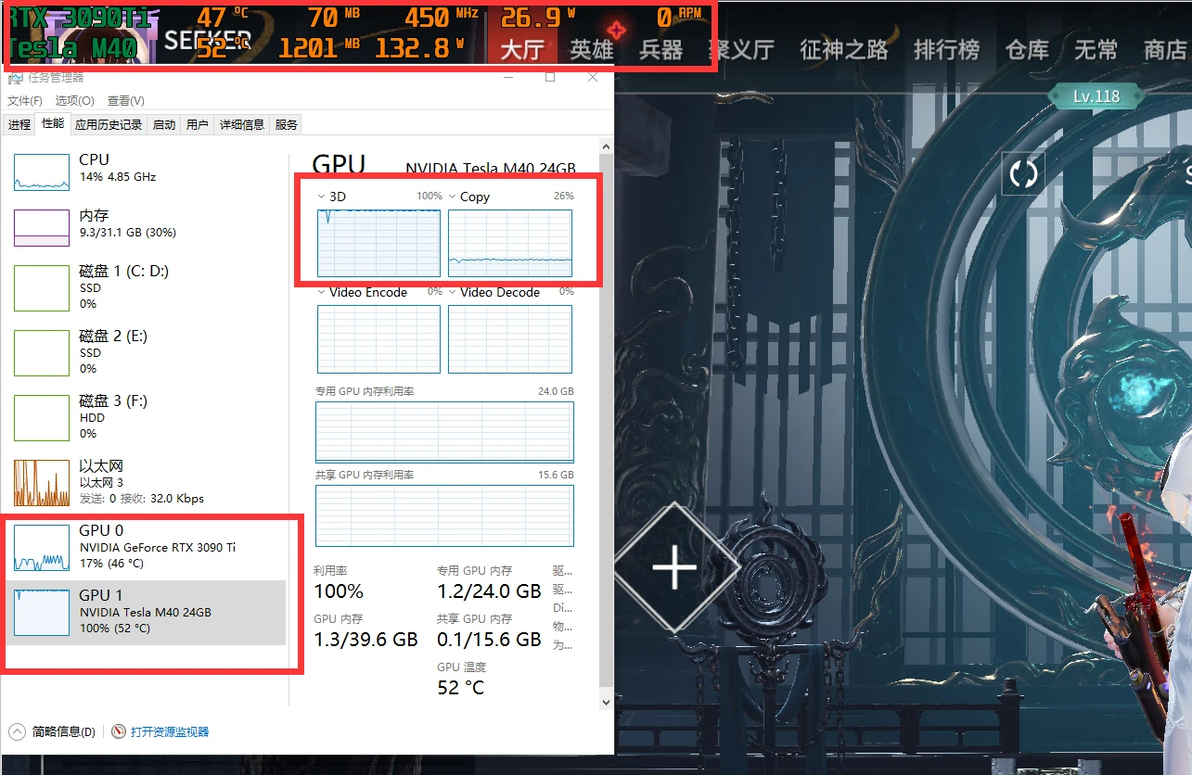This screenshot has height=775, width=1192.
Task: Switch to the 进程 tab
Action: coord(20,125)
